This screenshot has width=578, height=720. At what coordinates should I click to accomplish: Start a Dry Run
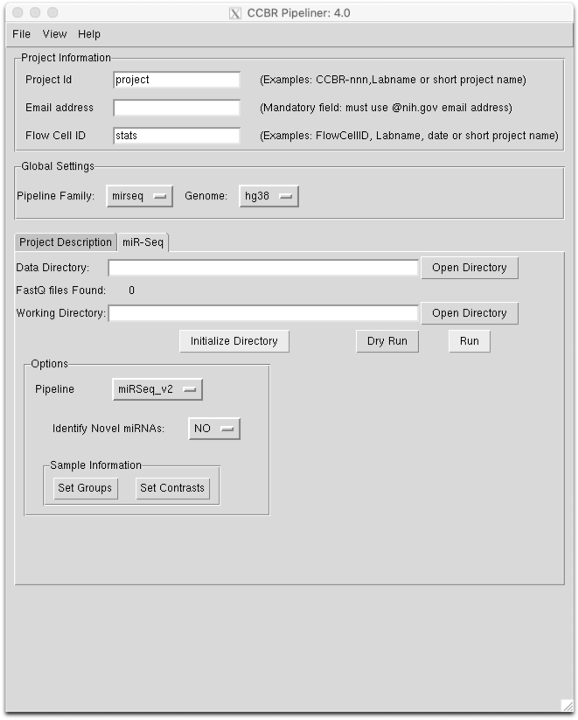coord(387,341)
